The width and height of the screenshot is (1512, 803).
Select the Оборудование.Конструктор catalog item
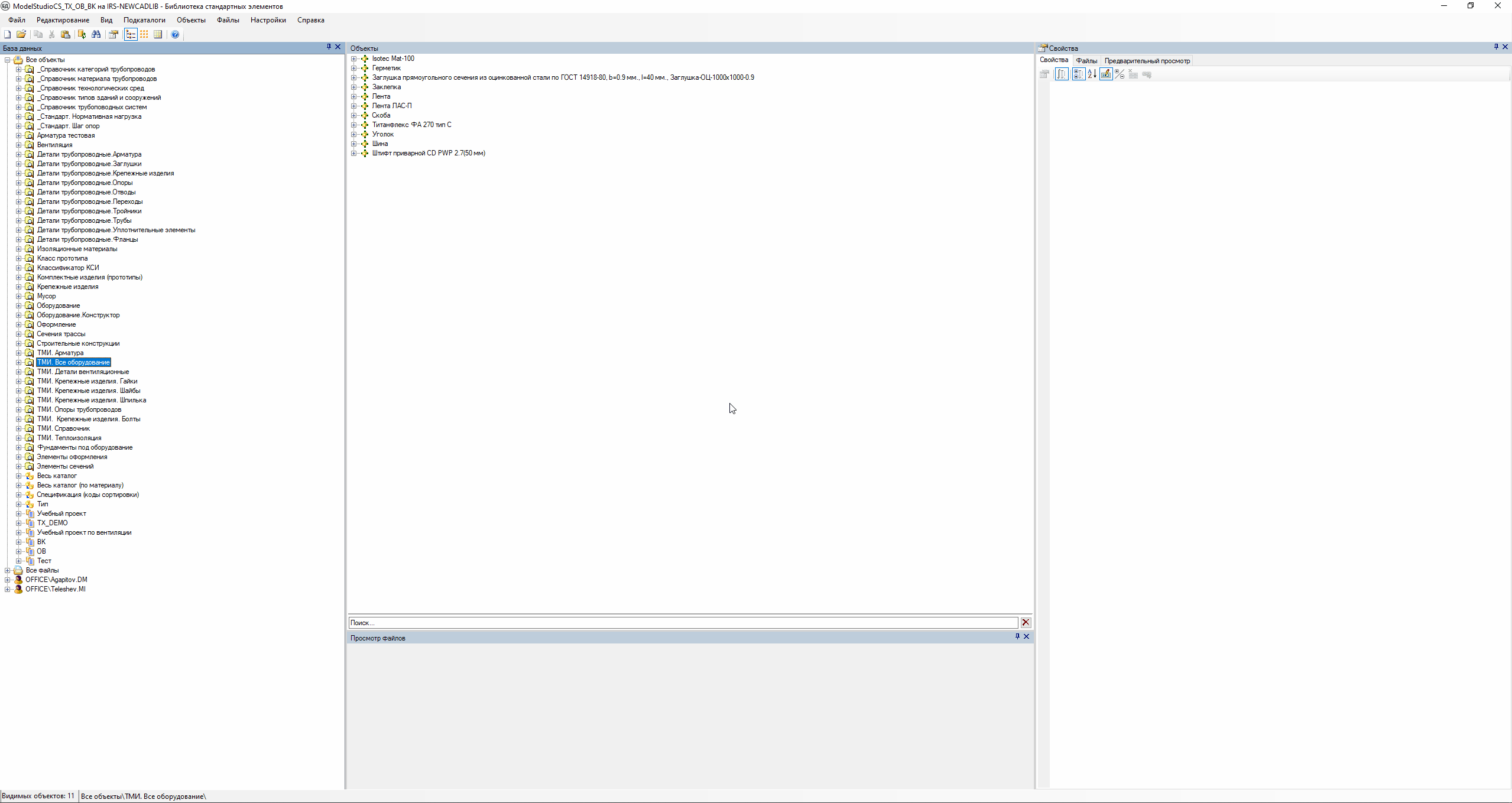point(78,315)
